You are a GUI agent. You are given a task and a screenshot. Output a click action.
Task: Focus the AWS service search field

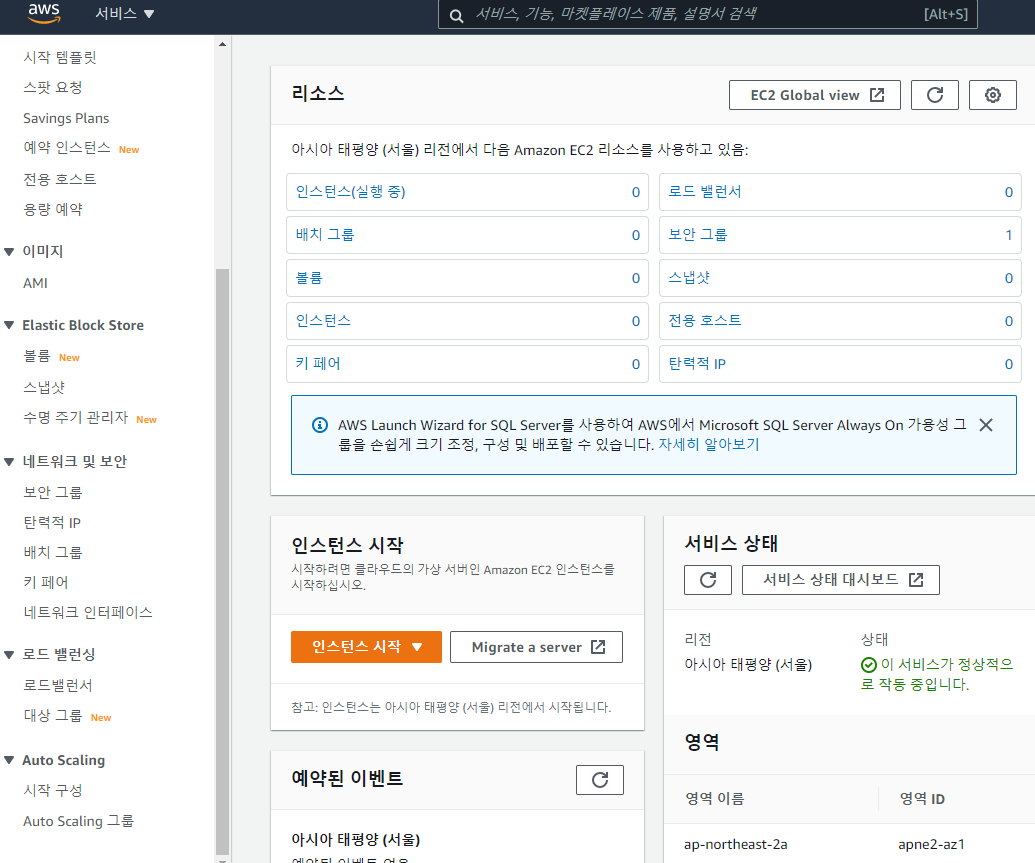tap(708, 14)
